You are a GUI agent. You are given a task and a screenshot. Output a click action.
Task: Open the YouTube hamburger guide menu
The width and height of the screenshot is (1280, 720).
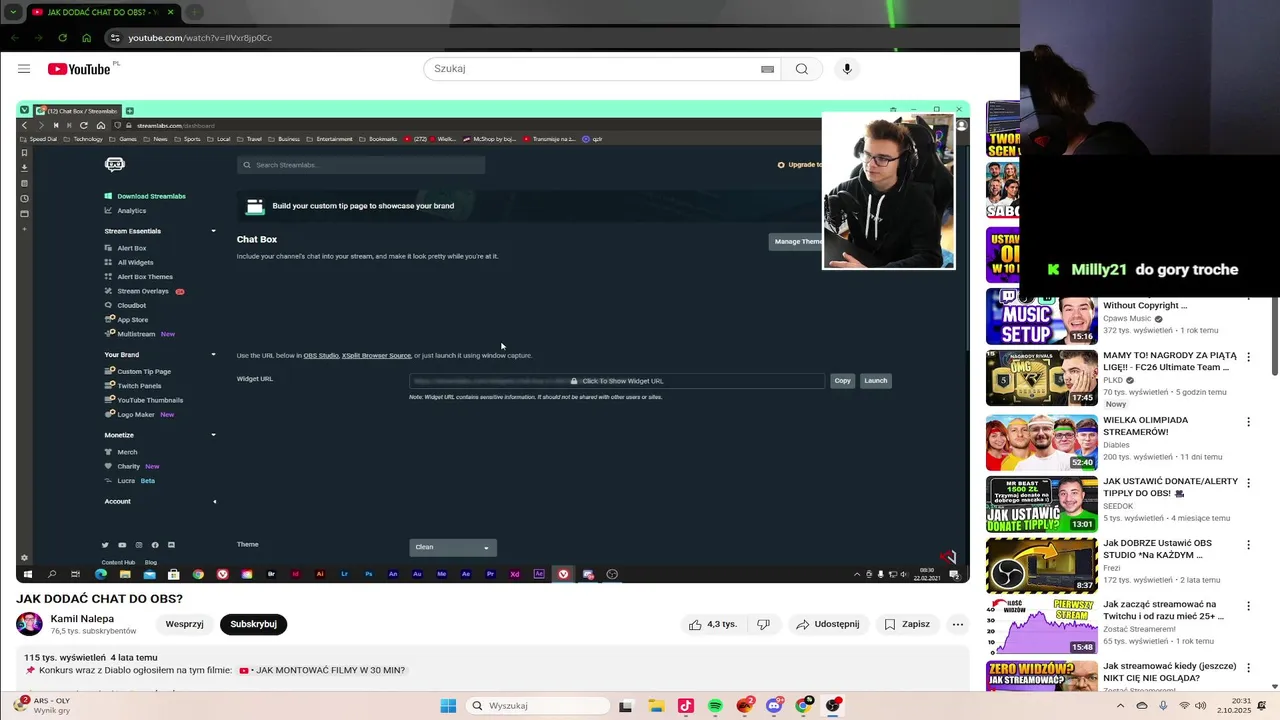coord(24,69)
